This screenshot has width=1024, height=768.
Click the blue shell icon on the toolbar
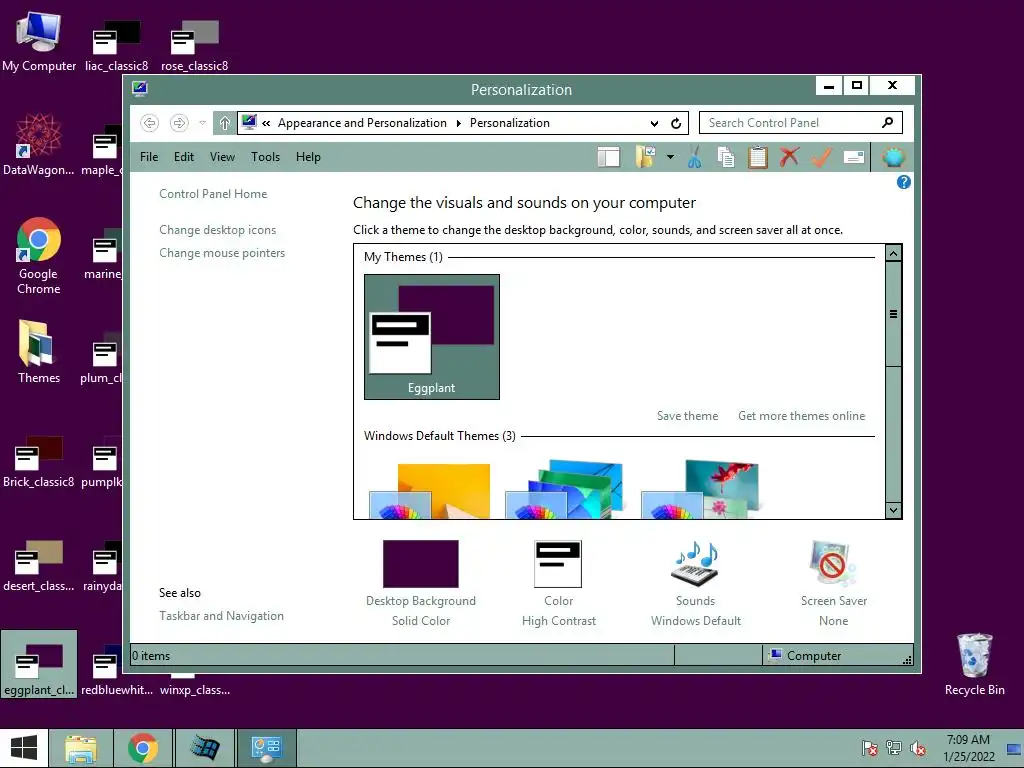click(x=893, y=157)
